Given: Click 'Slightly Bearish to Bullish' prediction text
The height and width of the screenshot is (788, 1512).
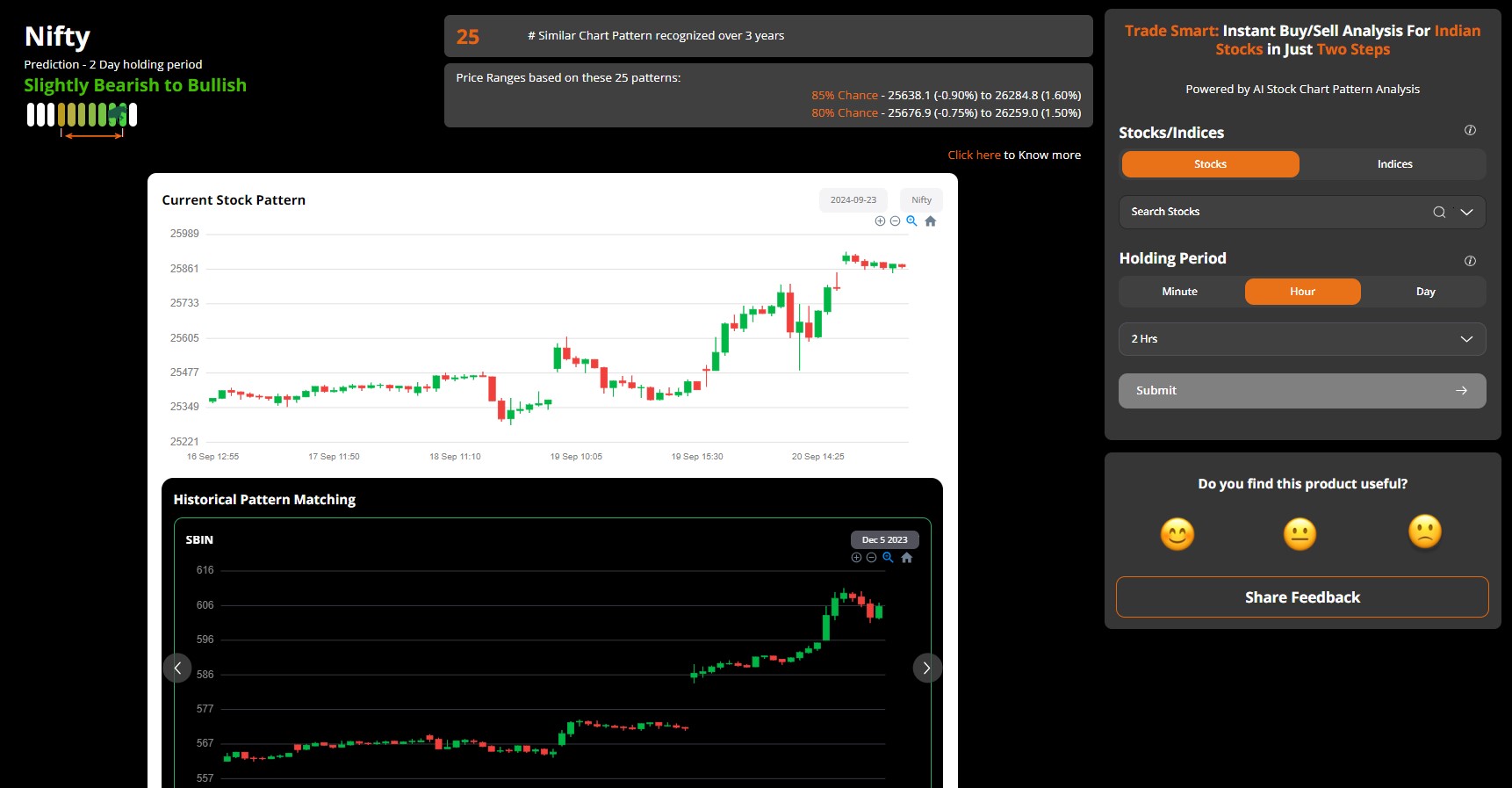Looking at the screenshot, I should coord(135,85).
